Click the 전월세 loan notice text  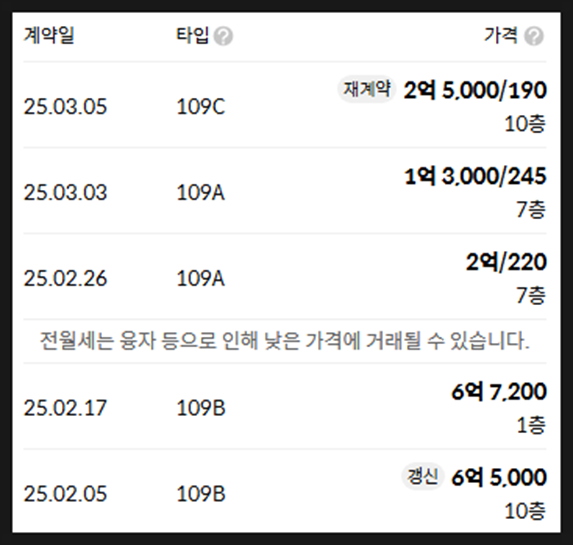pyautogui.click(x=285, y=341)
